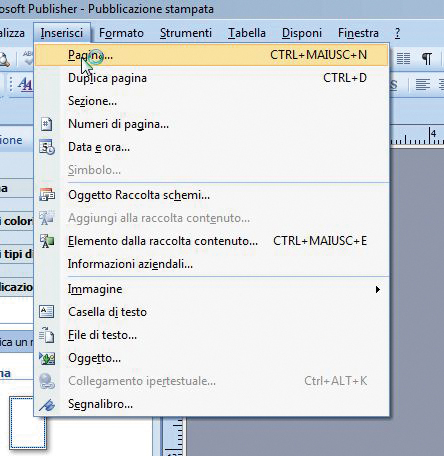Click the columns toolbar icon

pos(403,59)
